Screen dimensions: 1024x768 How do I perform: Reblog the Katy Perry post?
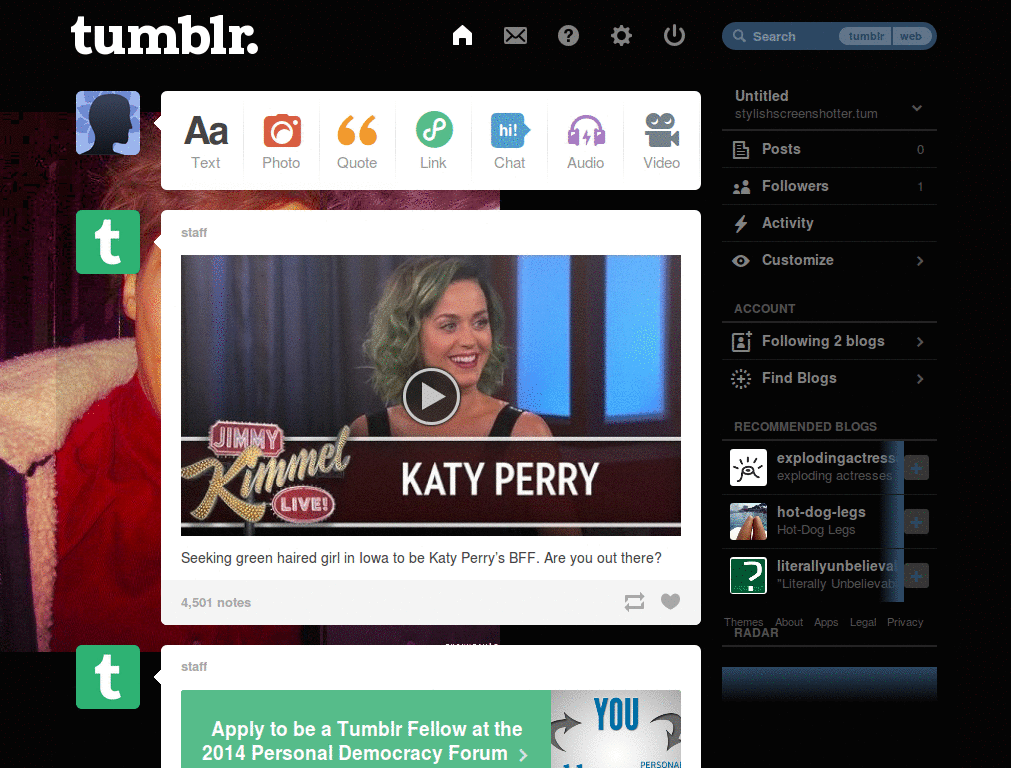[x=634, y=601]
